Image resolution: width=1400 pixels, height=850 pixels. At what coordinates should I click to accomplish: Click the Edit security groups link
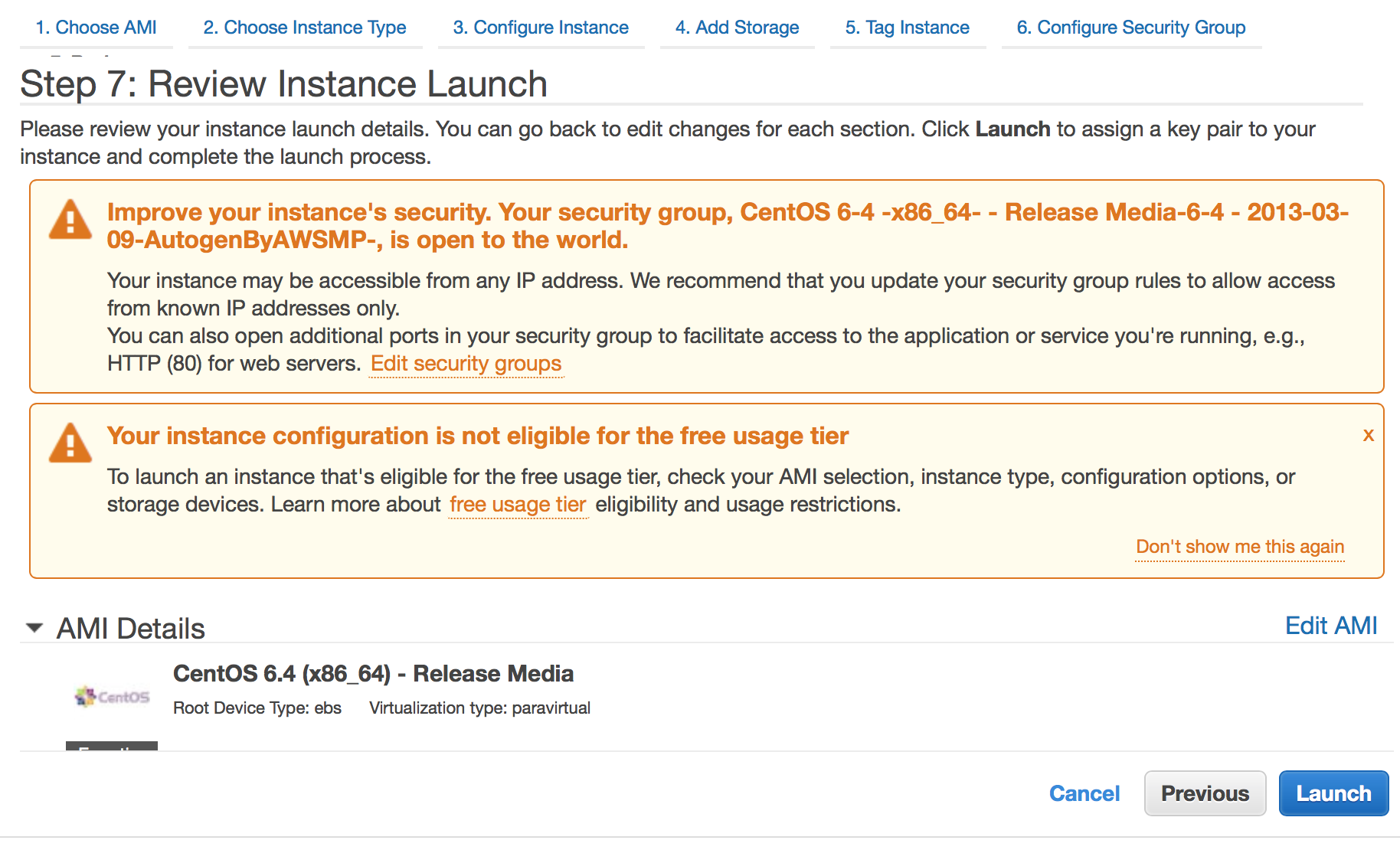point(466,364)
